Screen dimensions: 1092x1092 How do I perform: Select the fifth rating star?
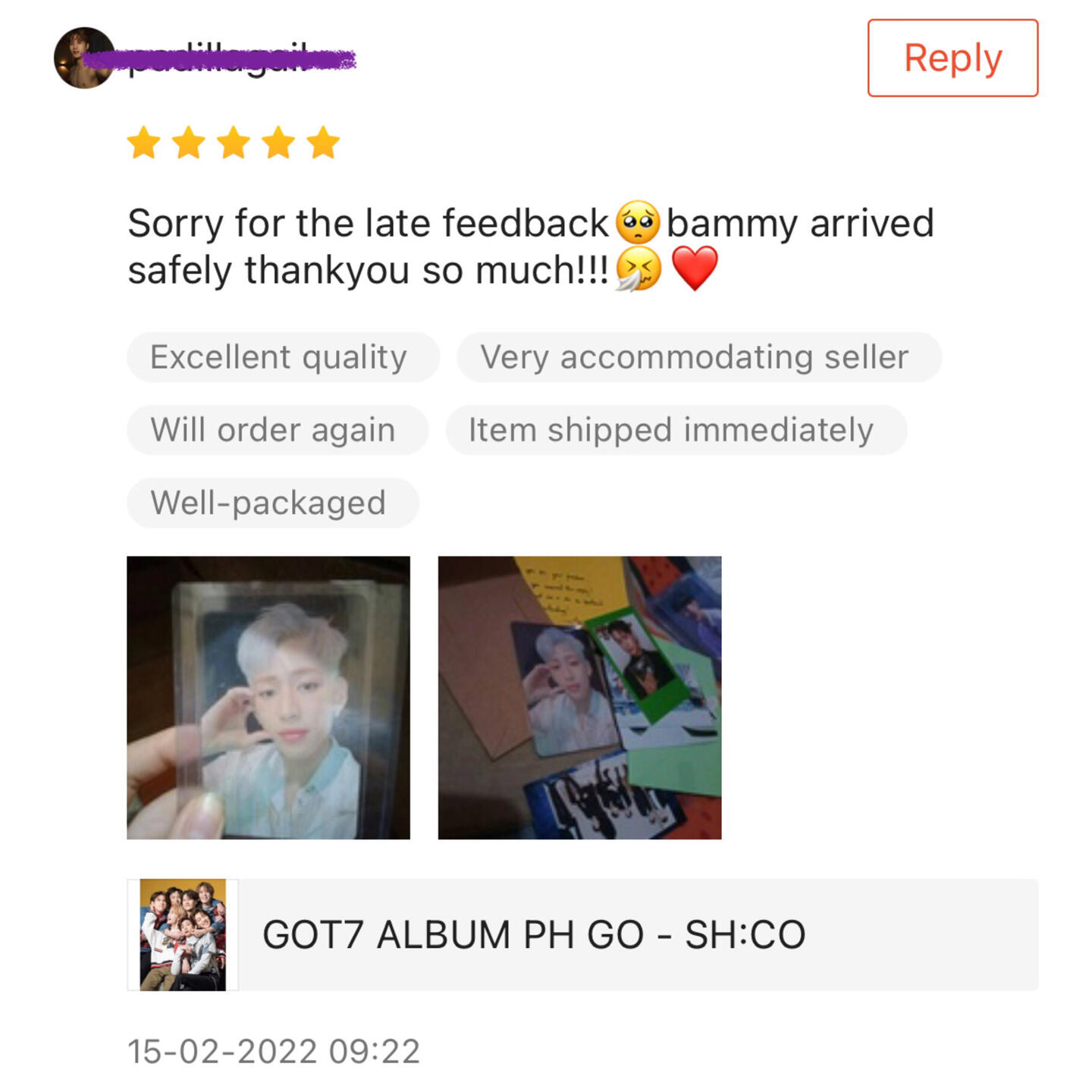[x=324, y=143]
